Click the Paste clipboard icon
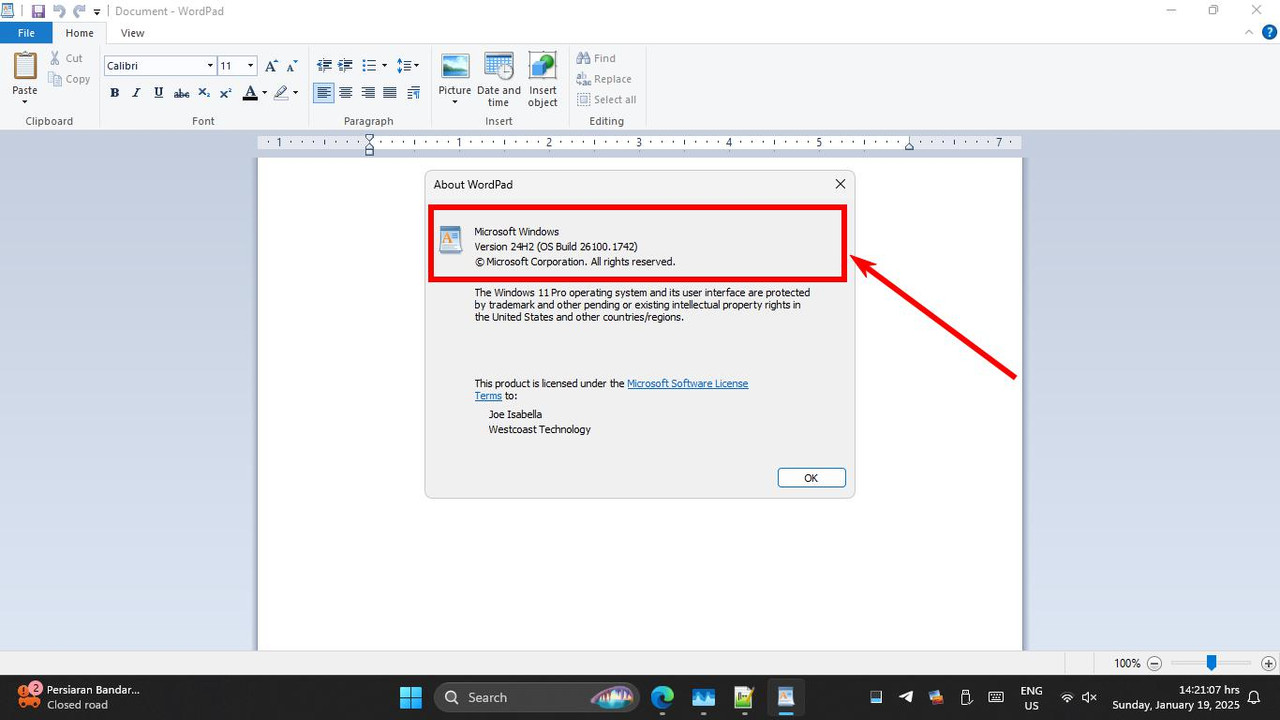Viewport: 1280px width, 720px height. [x=25, y=66]
